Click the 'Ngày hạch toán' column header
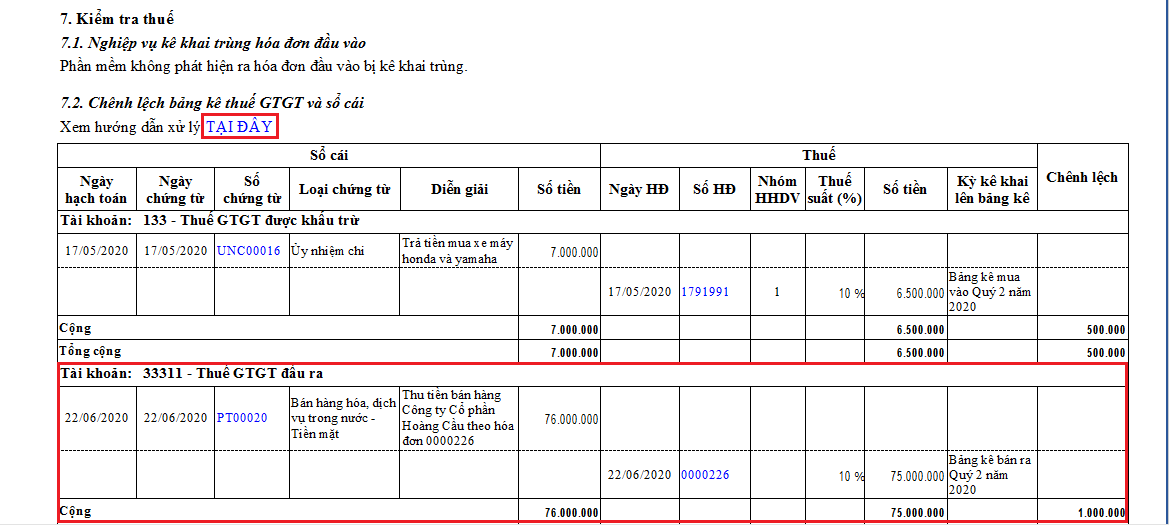This screenshot has height=525, width=1169. (x=97, y=189)
